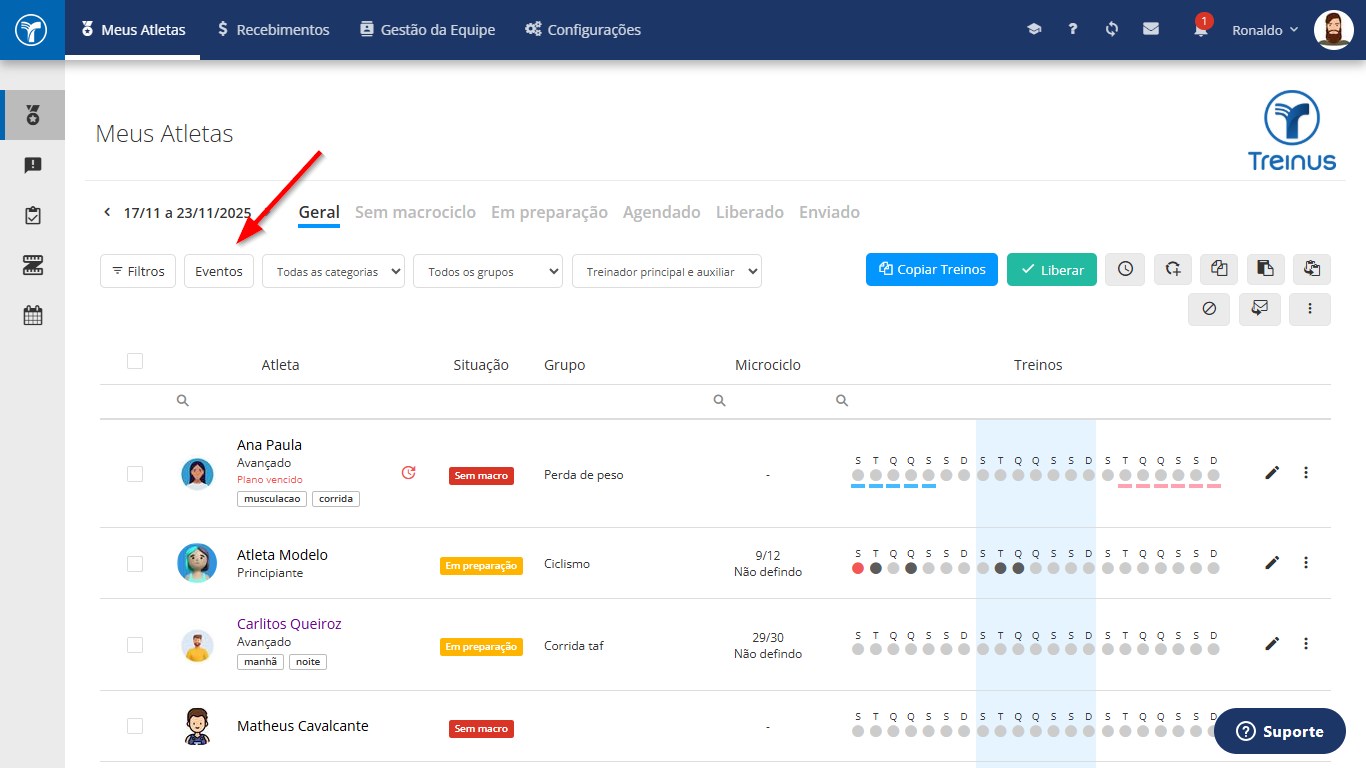Open the mail envelope icon
This screenshot has width=1366, height=768.
(x=1151, y=29)
